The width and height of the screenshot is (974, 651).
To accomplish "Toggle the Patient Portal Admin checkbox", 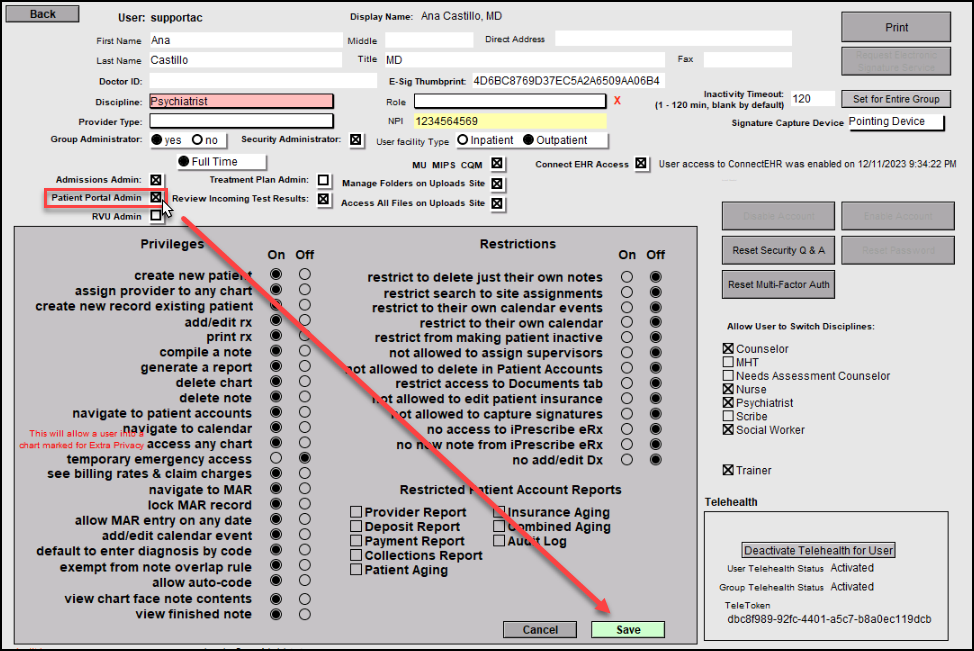I will point(156,197).
